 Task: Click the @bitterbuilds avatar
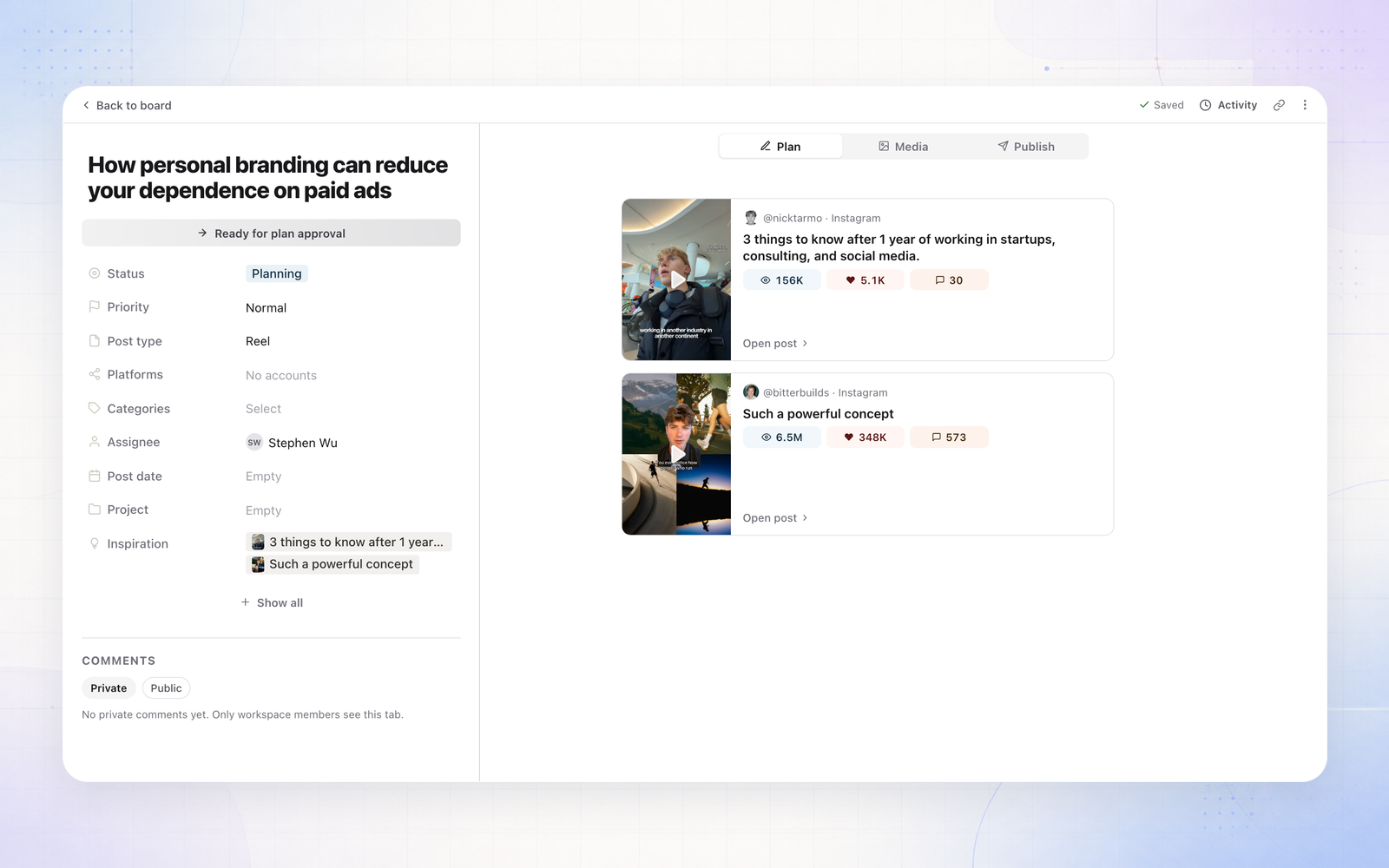tap(751, 392)
